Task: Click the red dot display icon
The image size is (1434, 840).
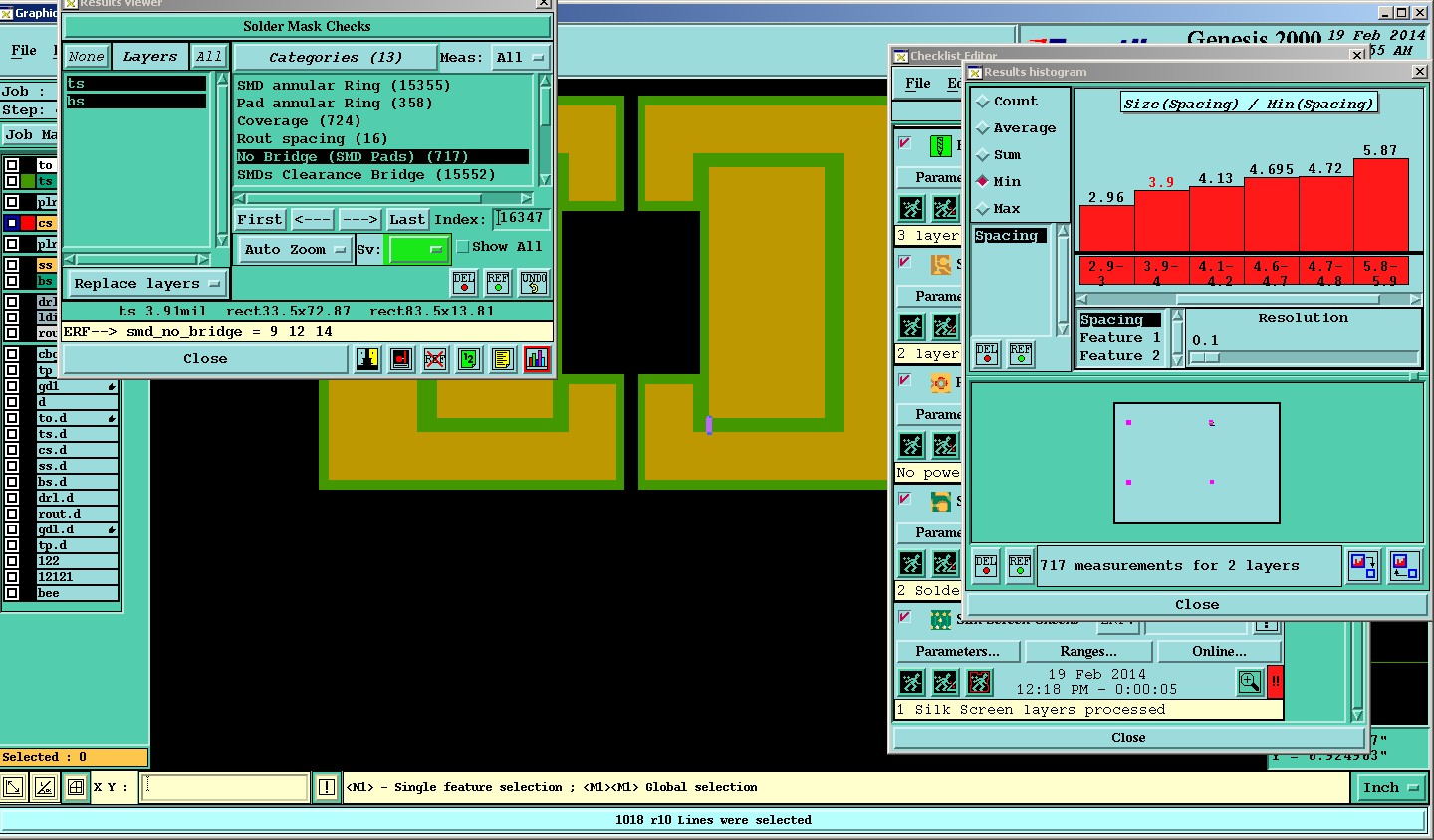Action: tap(401, 359)
